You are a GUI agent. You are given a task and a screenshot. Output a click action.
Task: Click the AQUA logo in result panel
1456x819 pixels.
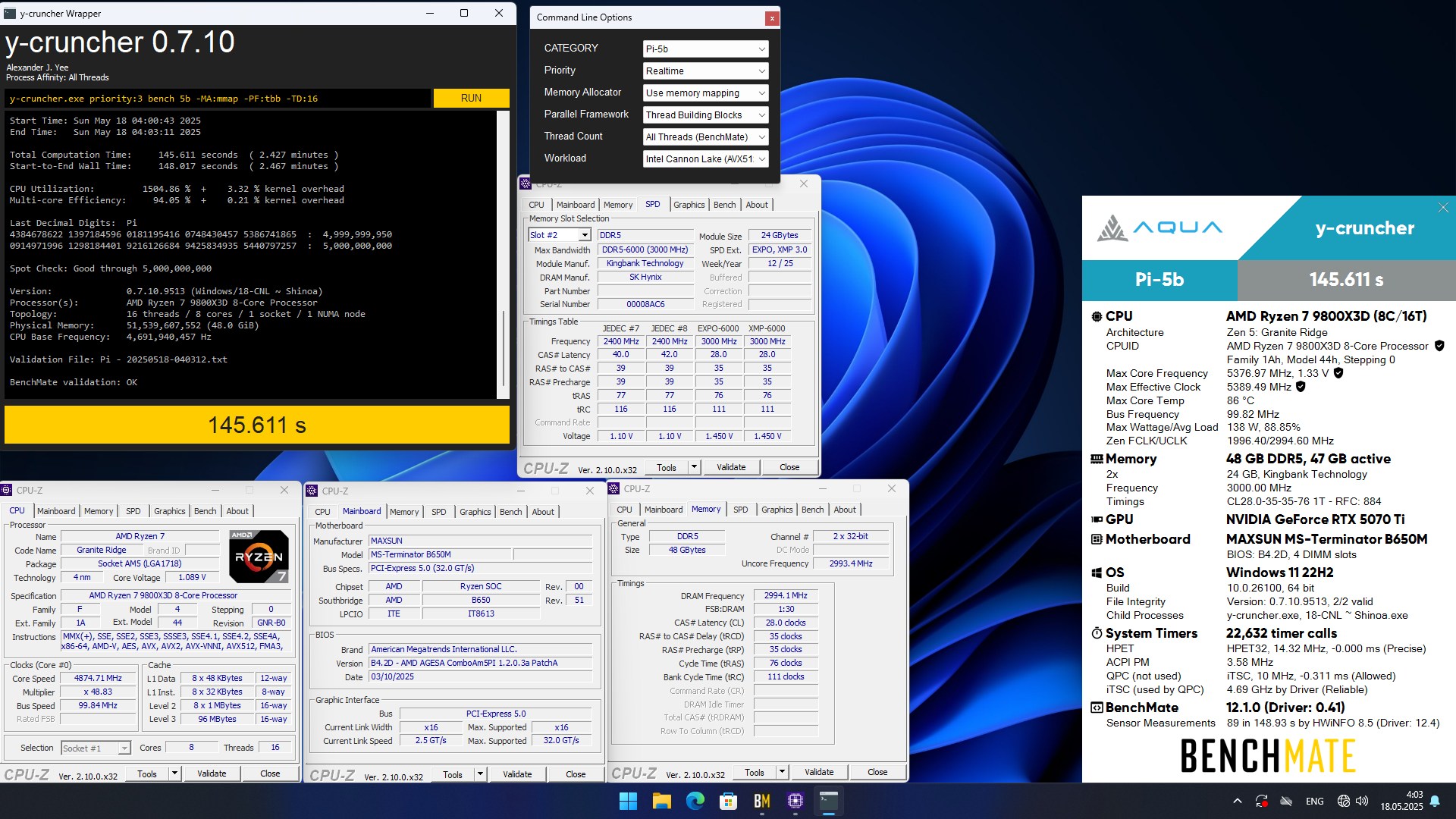pyautogui.click(x=1159, y=227)
